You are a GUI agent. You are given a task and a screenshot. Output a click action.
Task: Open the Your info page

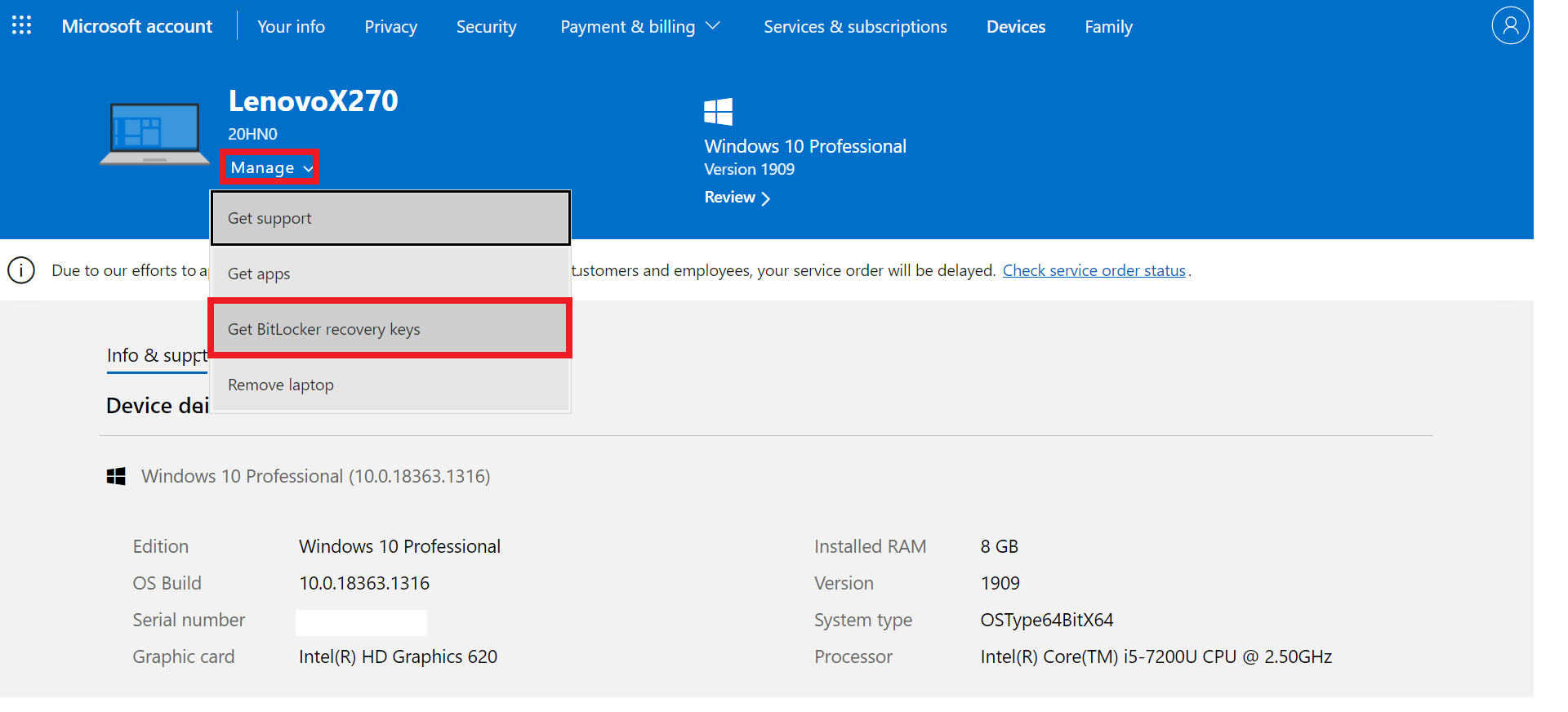(291, 27)
